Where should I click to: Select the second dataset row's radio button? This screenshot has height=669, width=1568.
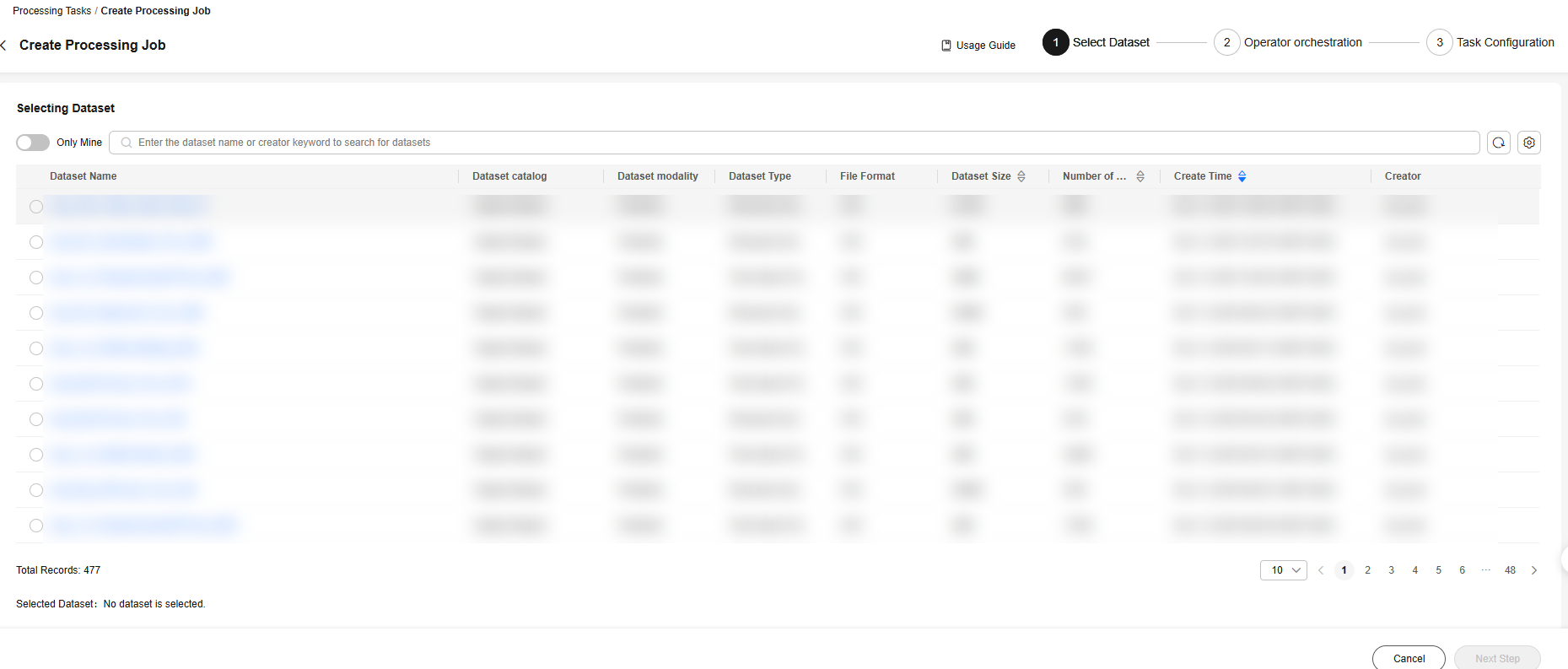point(36,242)
